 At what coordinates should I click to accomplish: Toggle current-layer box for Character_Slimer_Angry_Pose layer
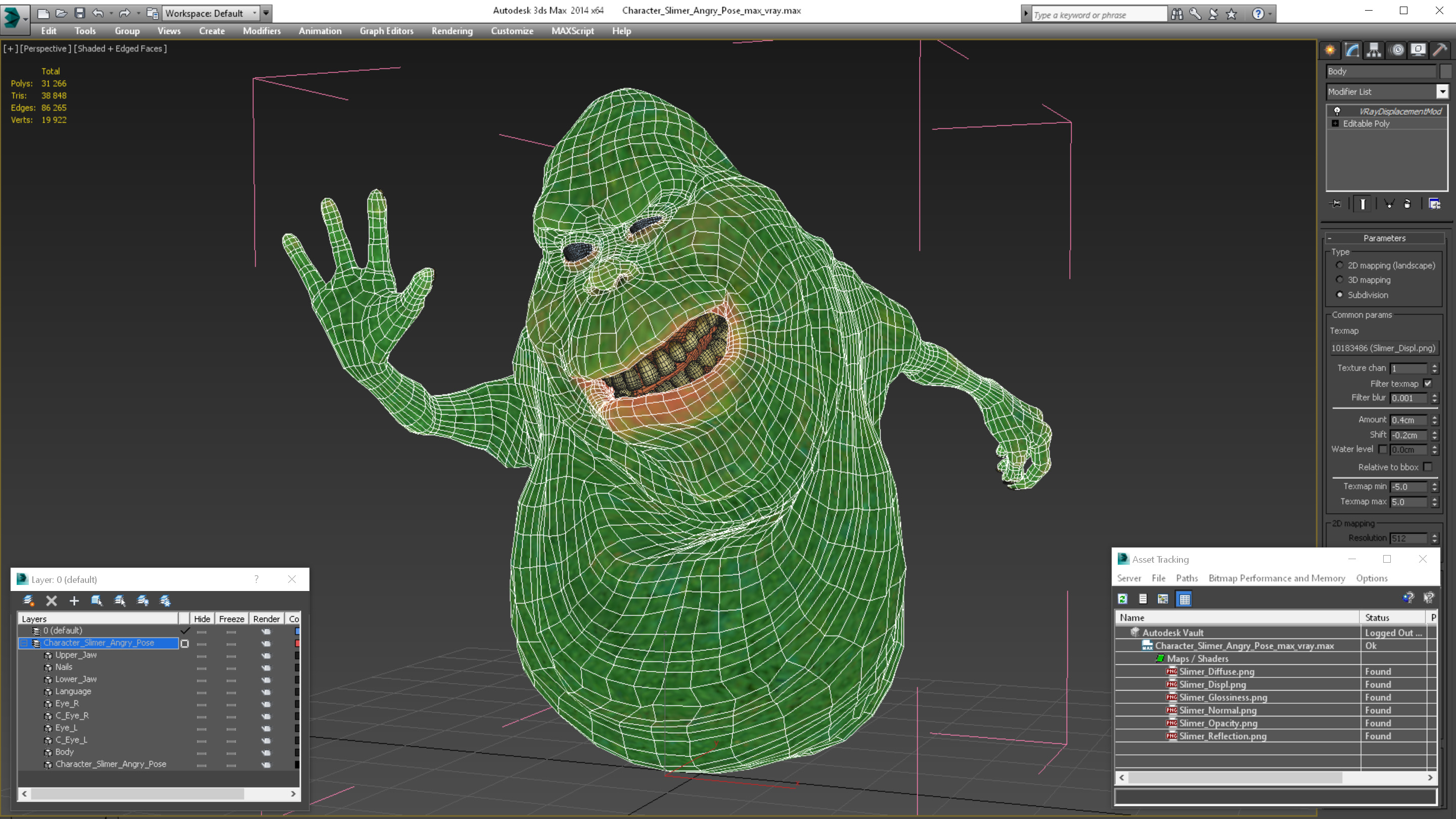[x=184, y=643]
